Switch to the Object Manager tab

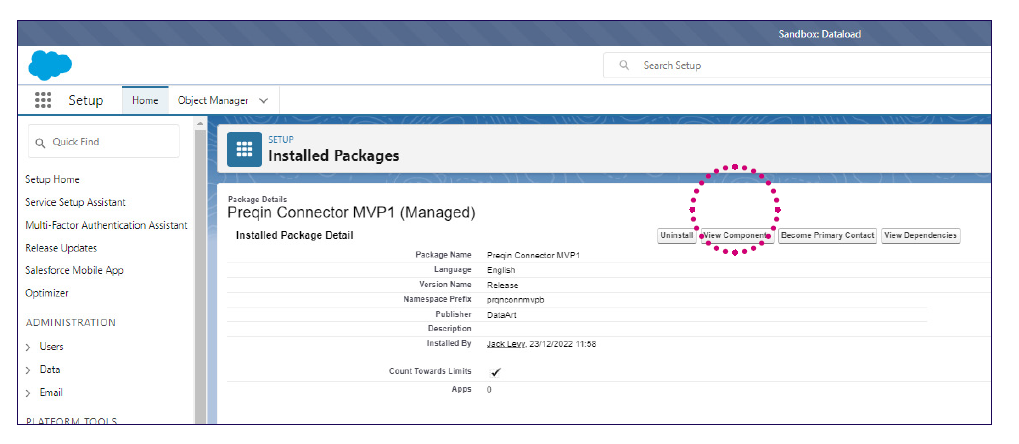click(x=213, y=101)
